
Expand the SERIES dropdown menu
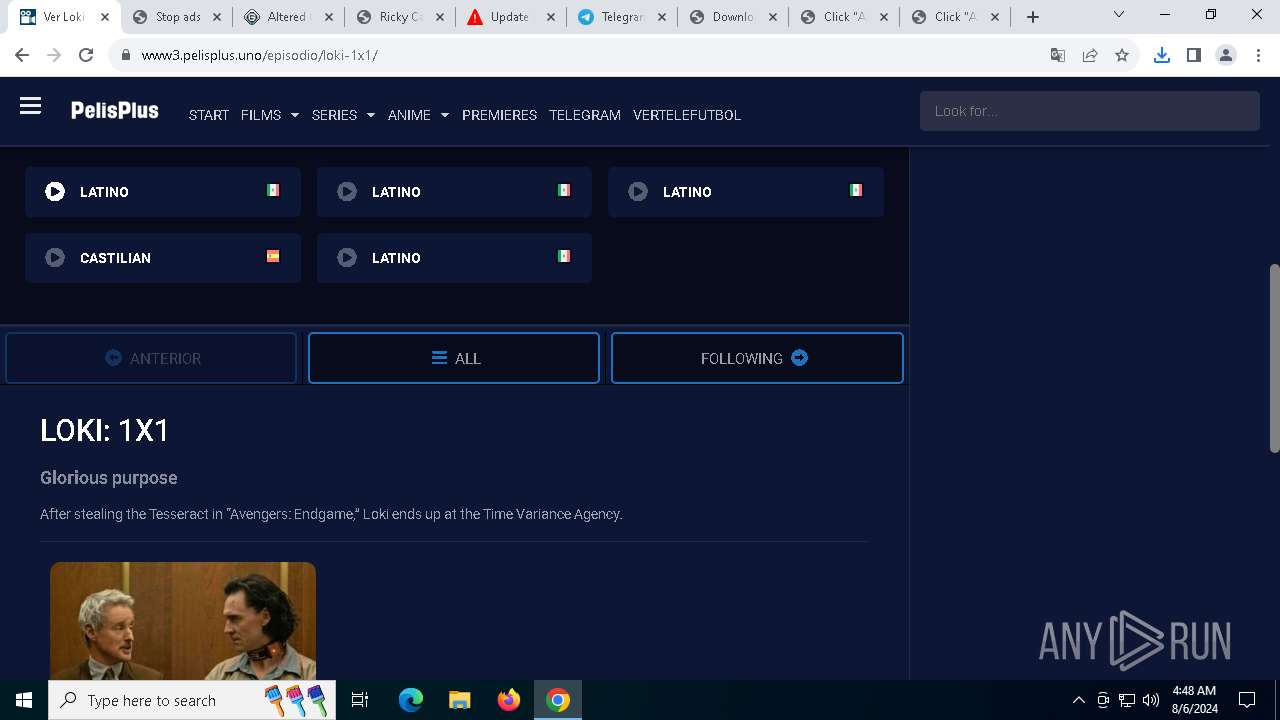tap(343, 115)
